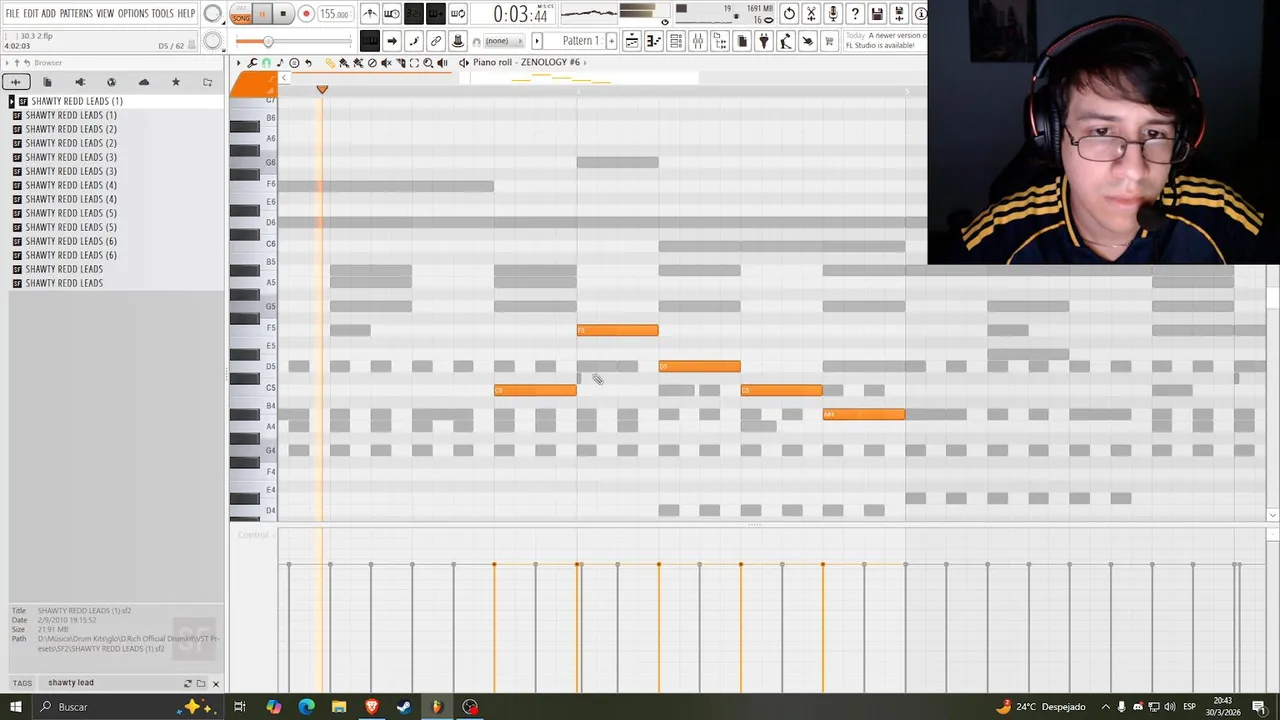Screen dimensions: 1280x720
Task: Open the EDIT menu
Action: tap(31, 13)
